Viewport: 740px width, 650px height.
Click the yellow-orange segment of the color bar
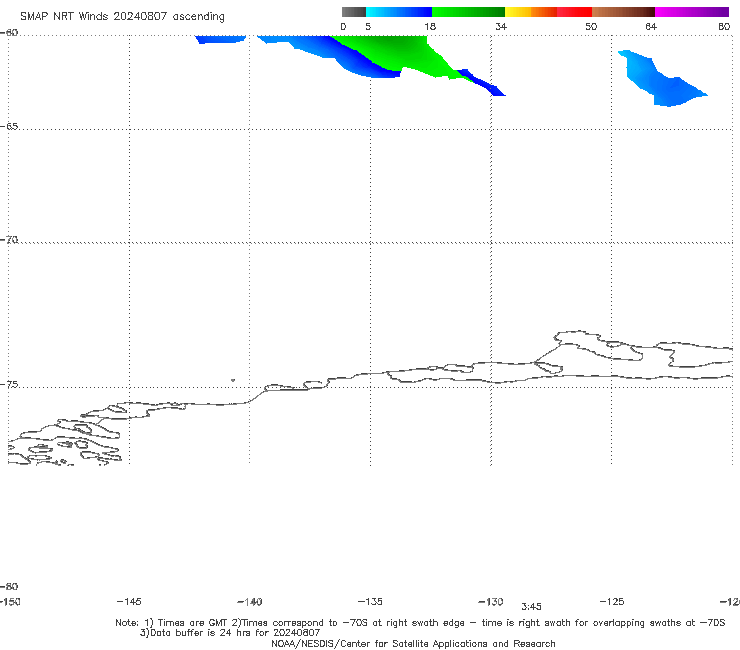(531, 12)
